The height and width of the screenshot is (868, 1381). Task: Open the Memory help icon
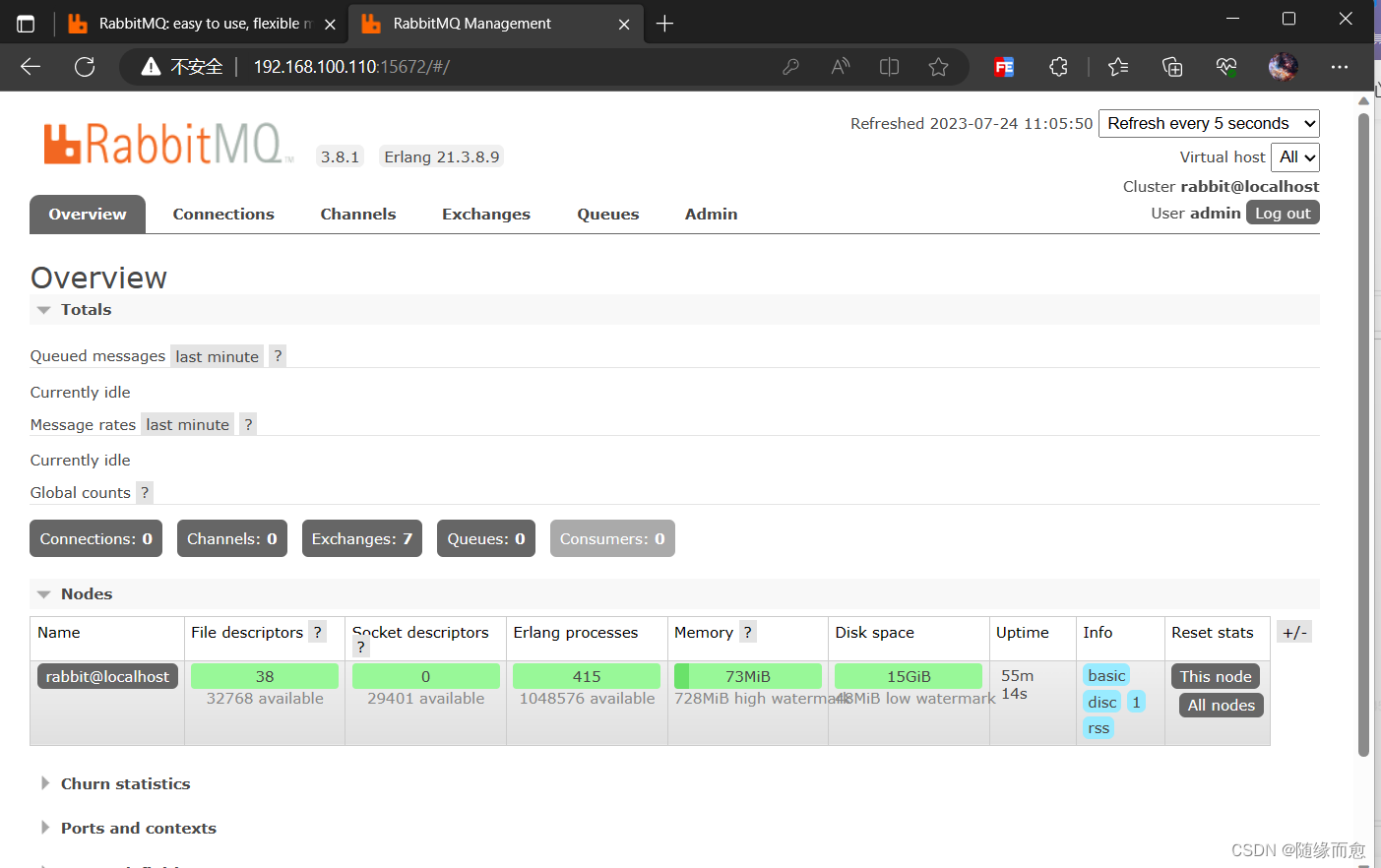click(747, 632)
